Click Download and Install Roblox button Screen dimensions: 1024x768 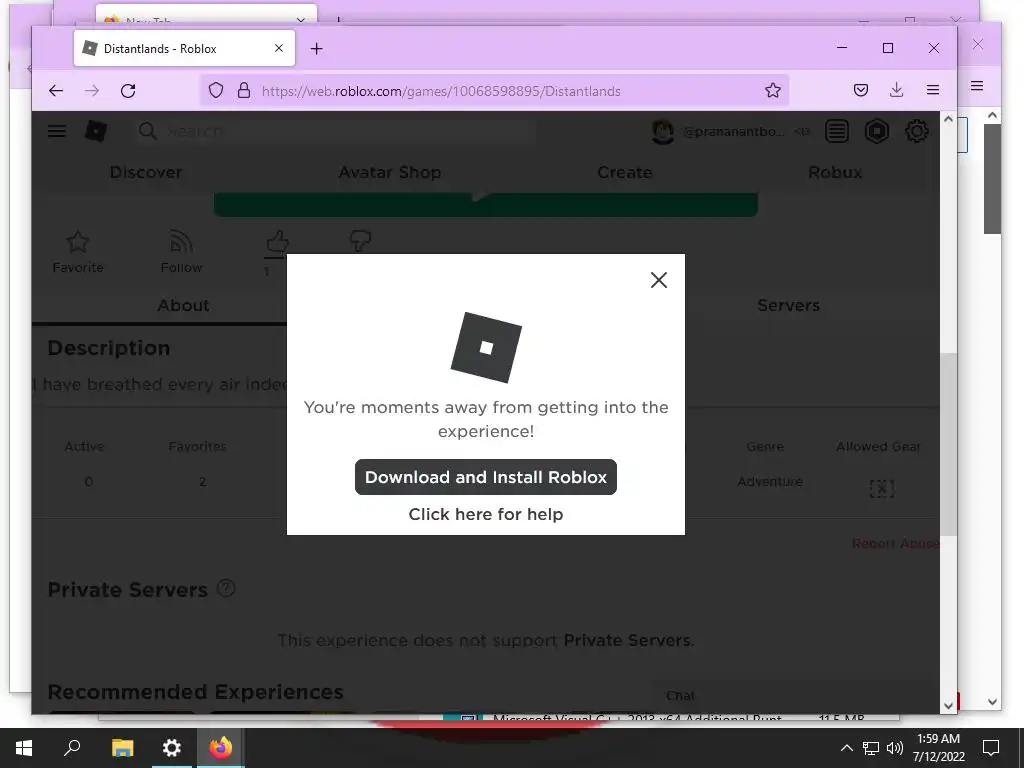click(486, 477)
